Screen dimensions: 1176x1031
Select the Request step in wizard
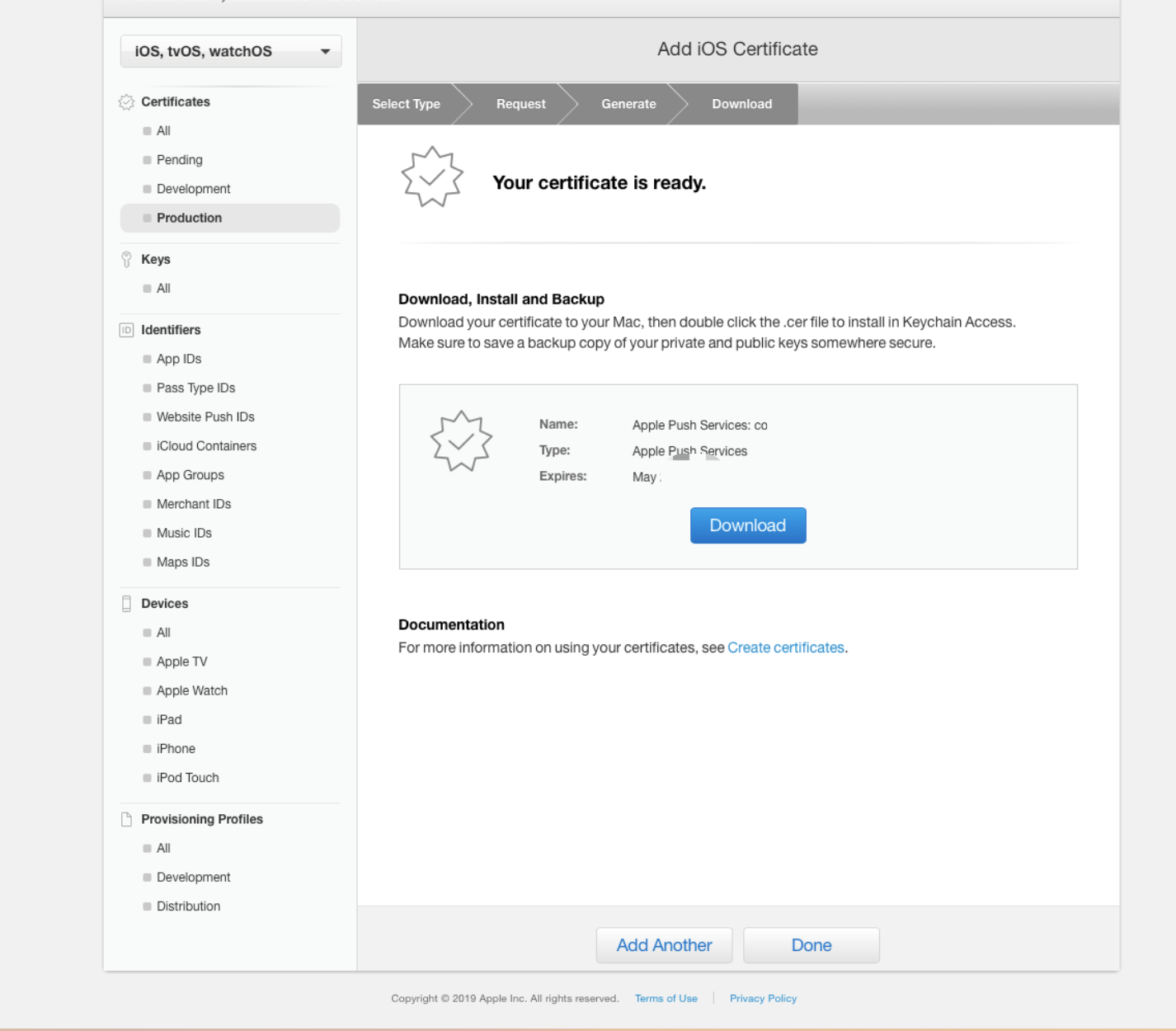(520, 104)
